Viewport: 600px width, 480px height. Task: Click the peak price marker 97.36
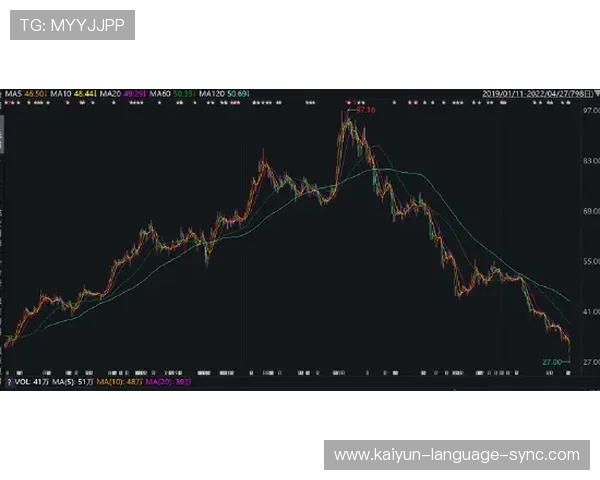[364, 109]
